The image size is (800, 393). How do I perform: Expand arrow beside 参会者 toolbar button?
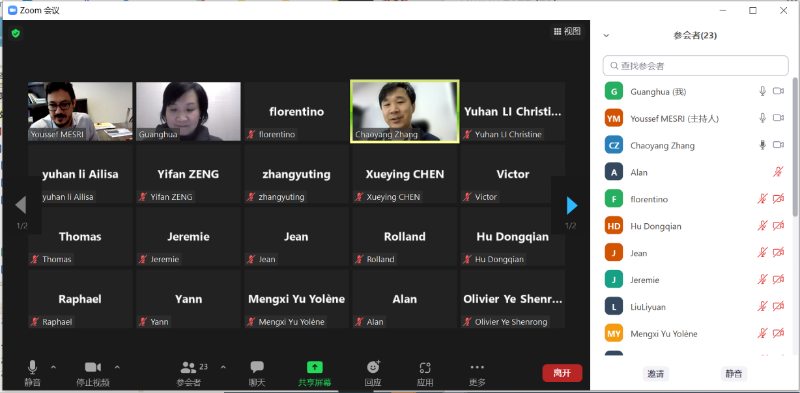(x=223, y=367)
